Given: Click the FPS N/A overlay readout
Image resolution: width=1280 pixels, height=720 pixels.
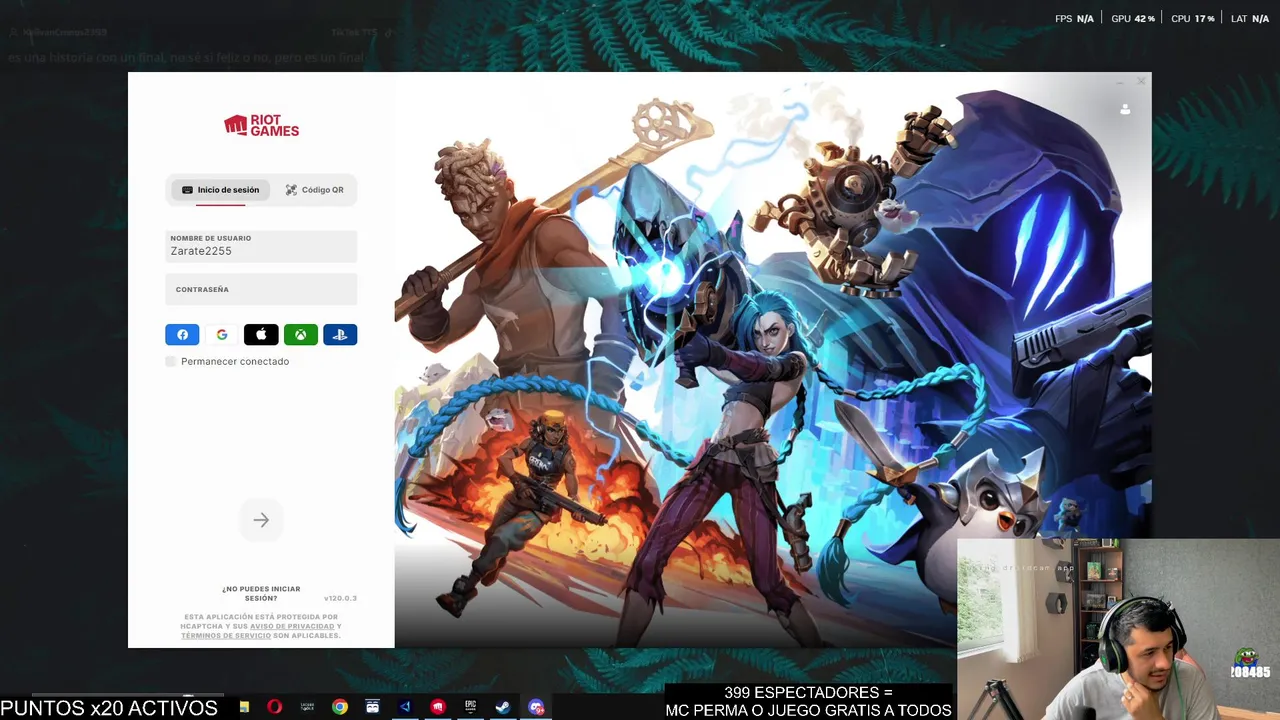Looking at the screenshot, I should coord(1074,19).
